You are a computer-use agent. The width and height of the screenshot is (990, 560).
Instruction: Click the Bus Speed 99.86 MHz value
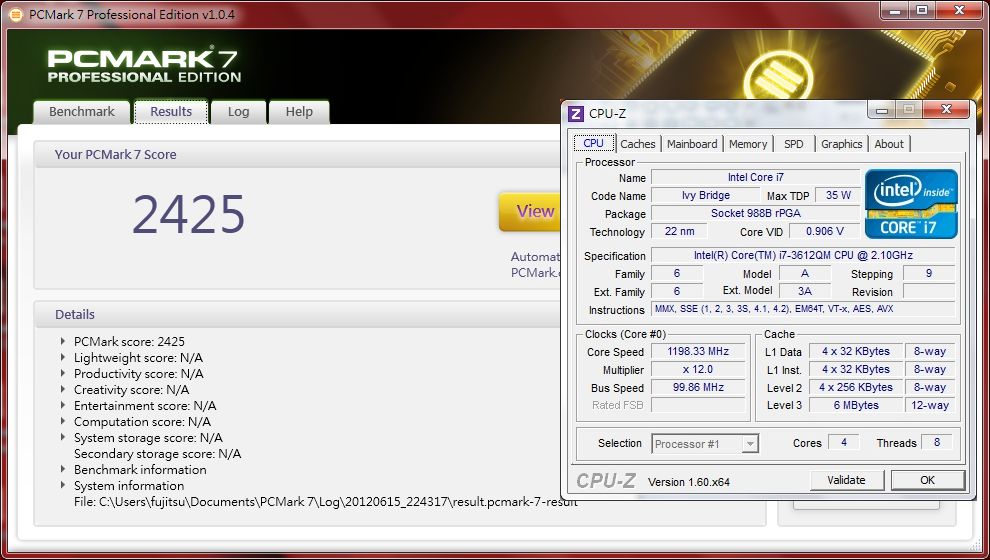click(698, 387)
